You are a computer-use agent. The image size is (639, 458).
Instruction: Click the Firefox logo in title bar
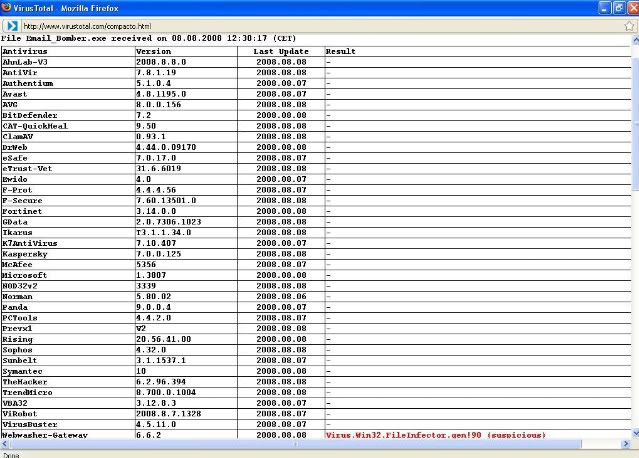coord(6,7)
